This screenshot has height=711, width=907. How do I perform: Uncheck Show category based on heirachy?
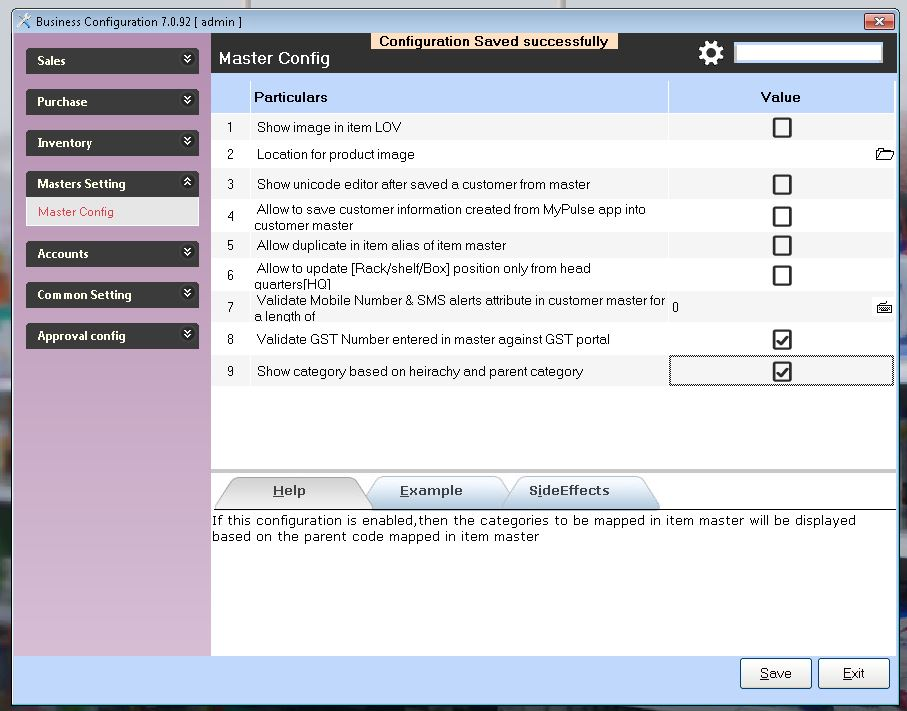(x=781, y=371)
